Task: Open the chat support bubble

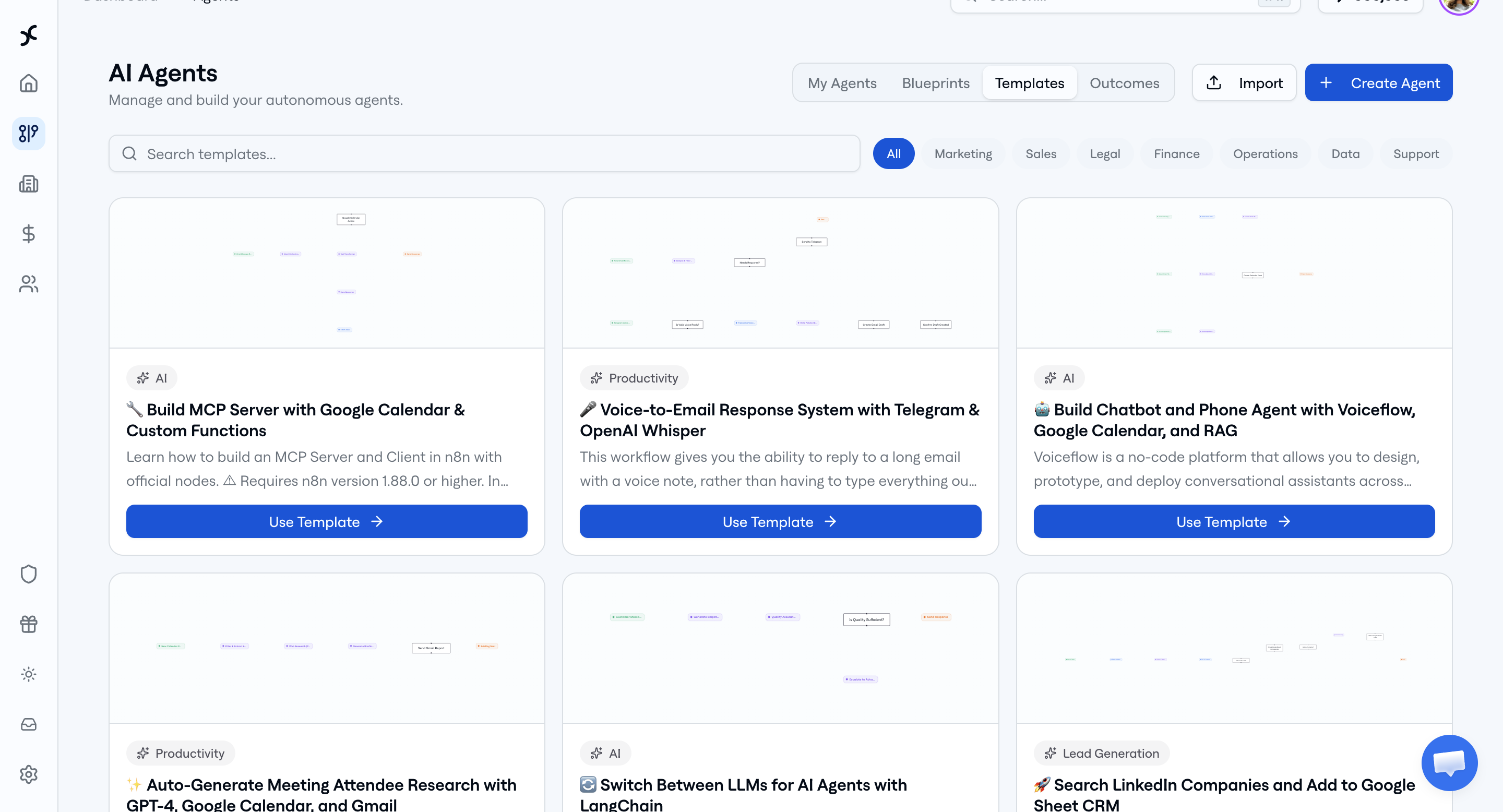Action: tap(1449, 763)
